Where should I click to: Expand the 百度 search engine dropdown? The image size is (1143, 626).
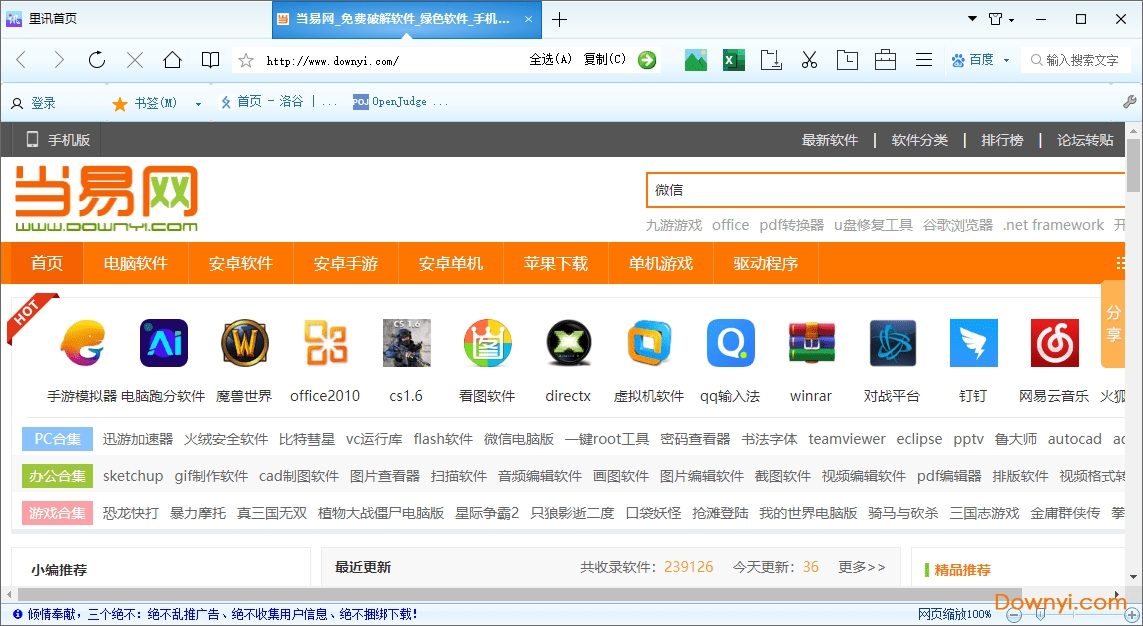coord(1006,60)
